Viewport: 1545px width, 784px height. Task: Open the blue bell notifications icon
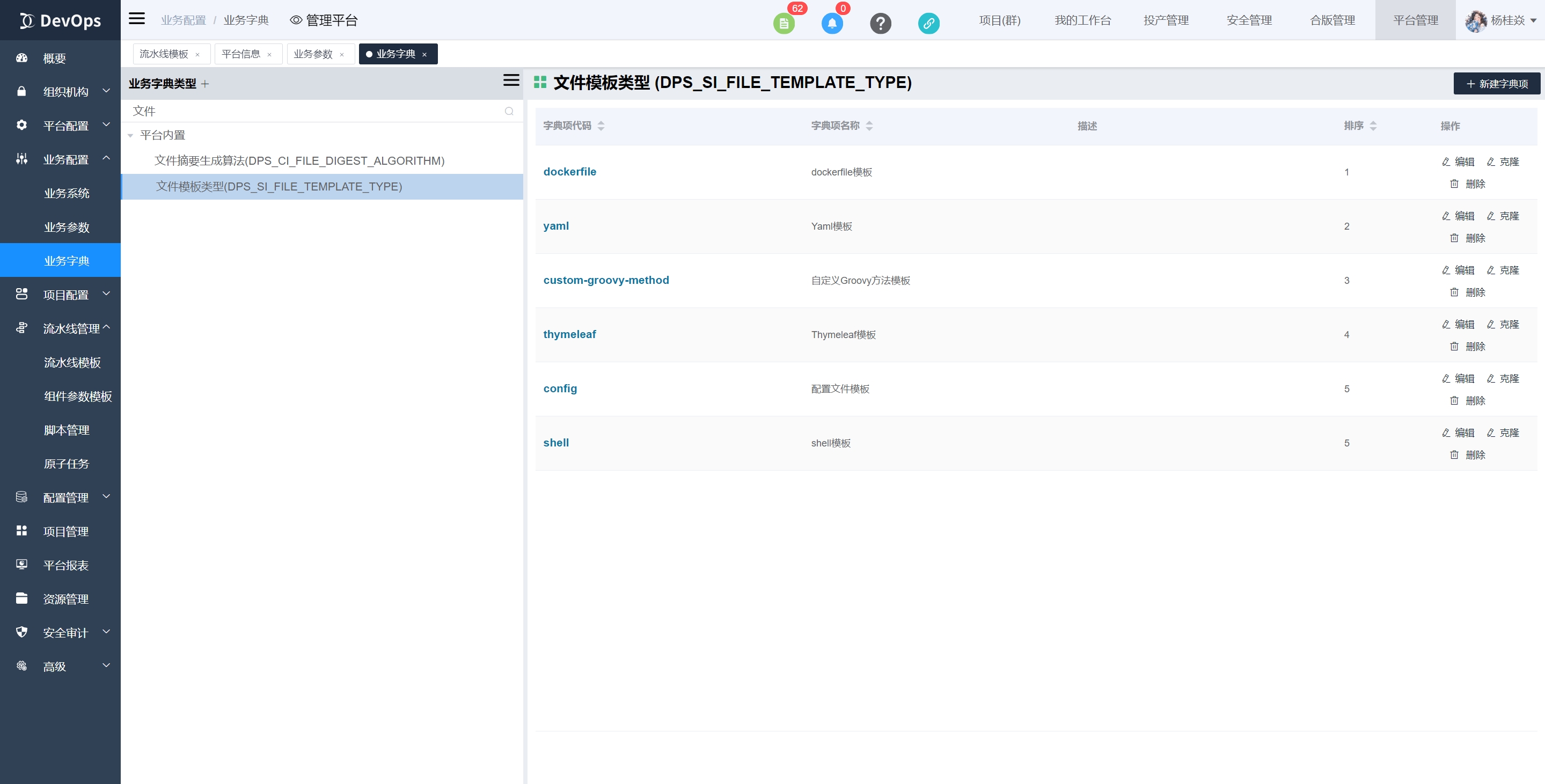coord(832,24)
